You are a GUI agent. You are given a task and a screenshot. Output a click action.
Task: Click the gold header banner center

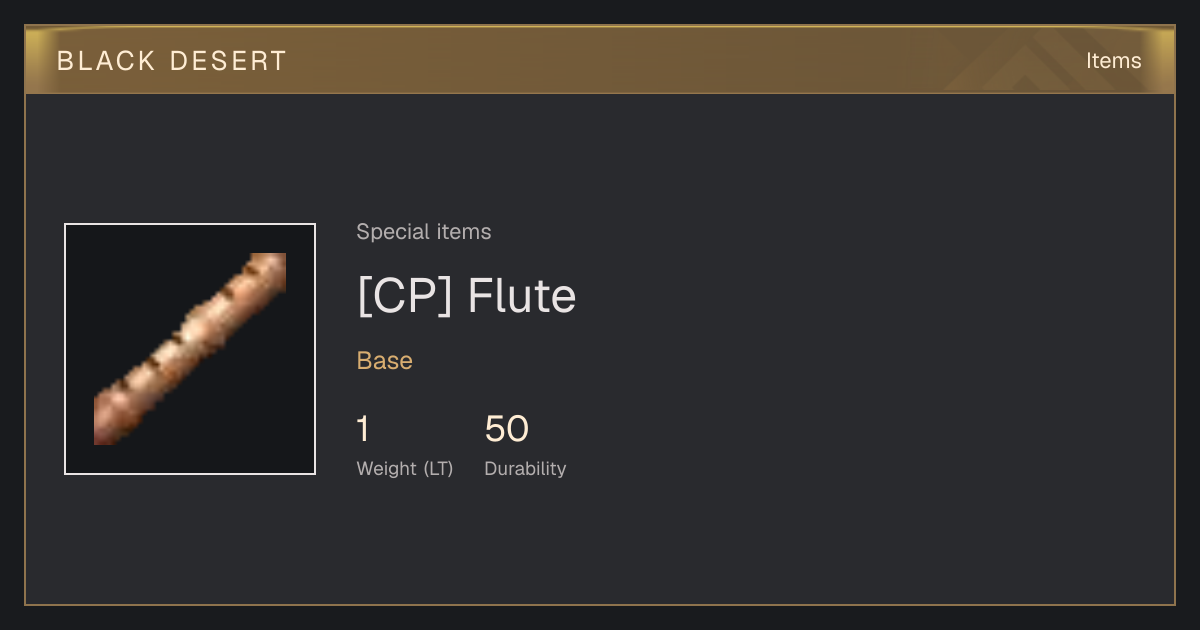tap(600, 60)
